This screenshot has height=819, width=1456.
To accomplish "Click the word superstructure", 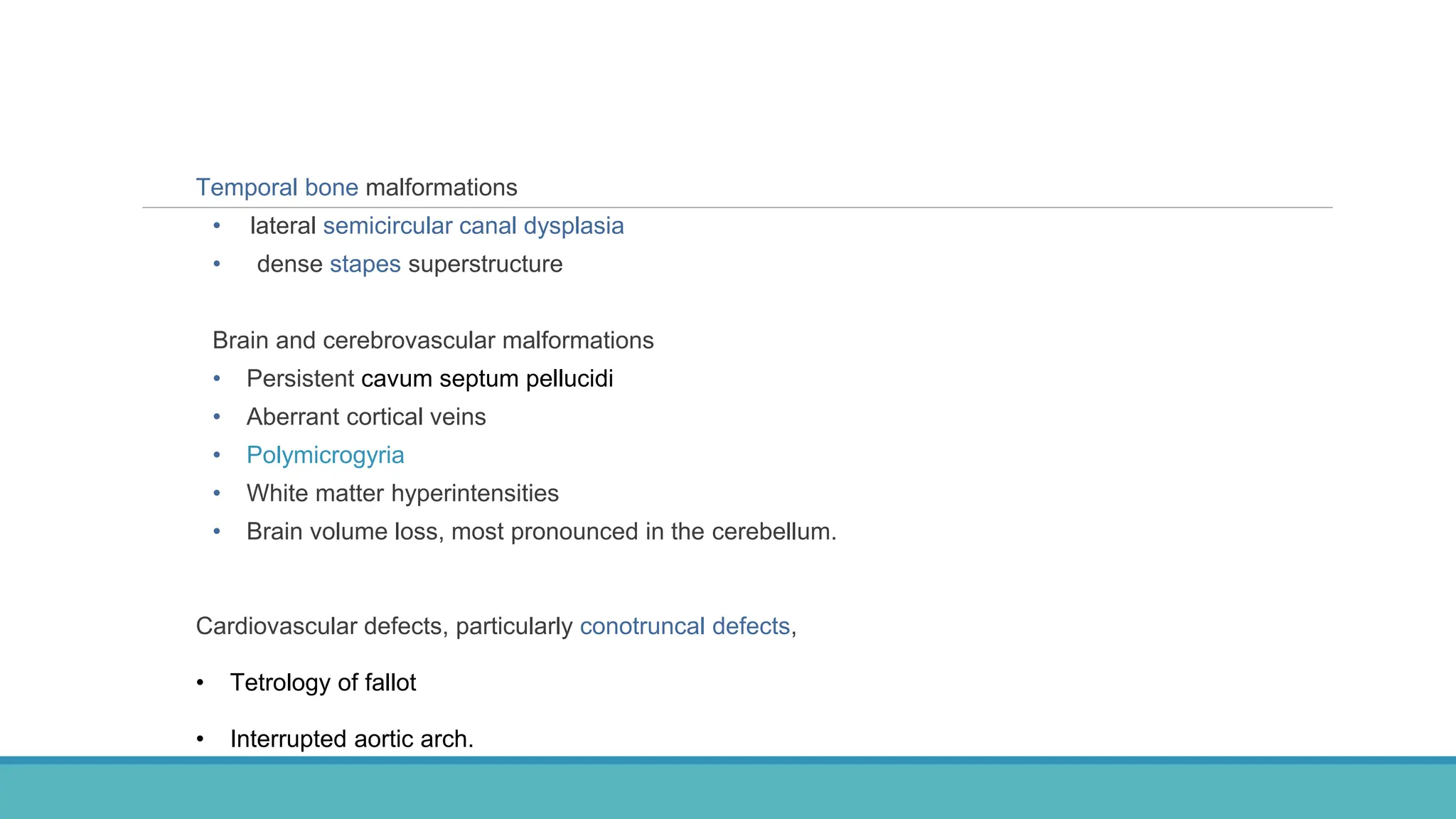I will pos(485,264).
